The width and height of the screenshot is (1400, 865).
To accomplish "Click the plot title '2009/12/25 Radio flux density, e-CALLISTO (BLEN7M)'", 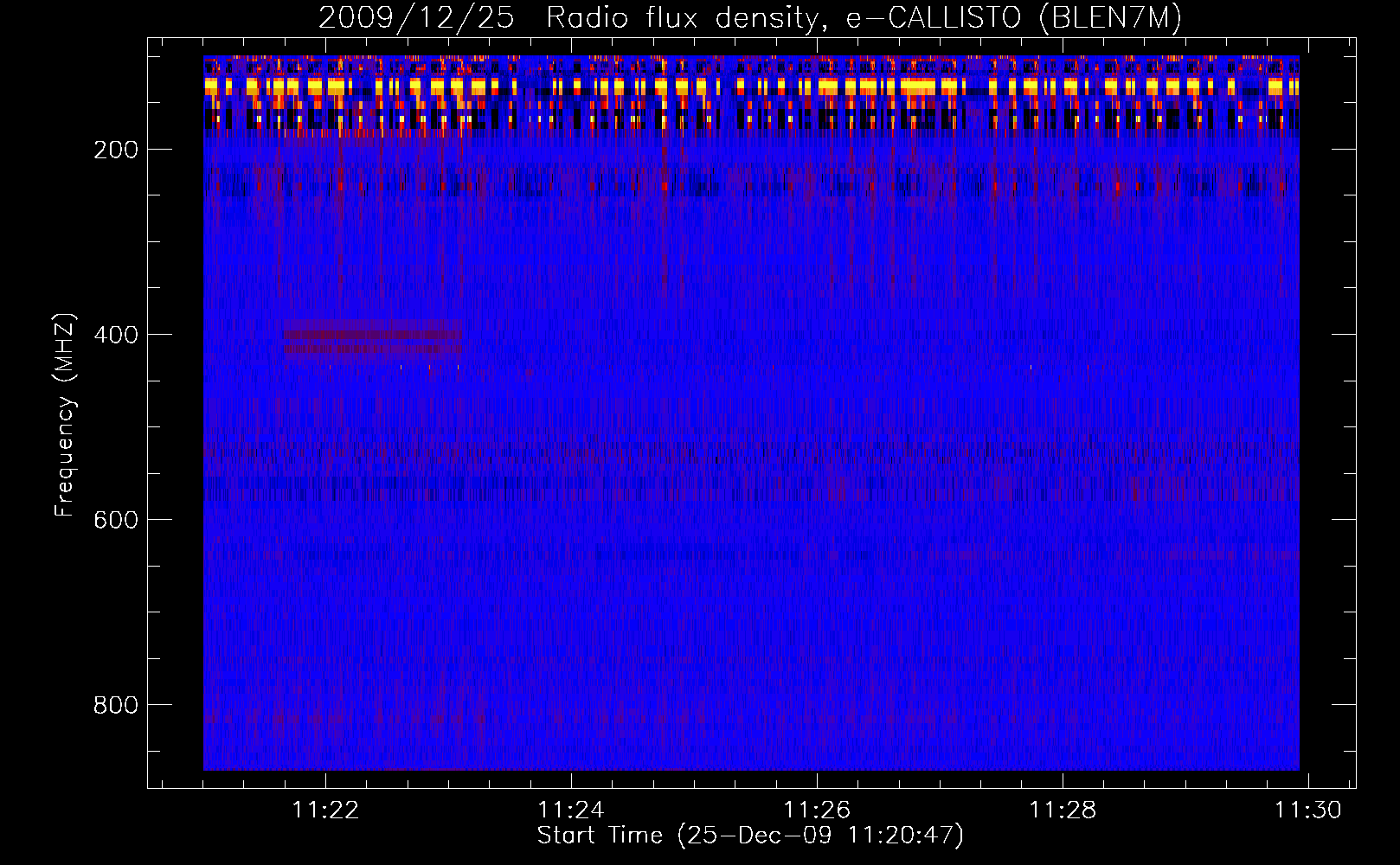I will [750, 18].
